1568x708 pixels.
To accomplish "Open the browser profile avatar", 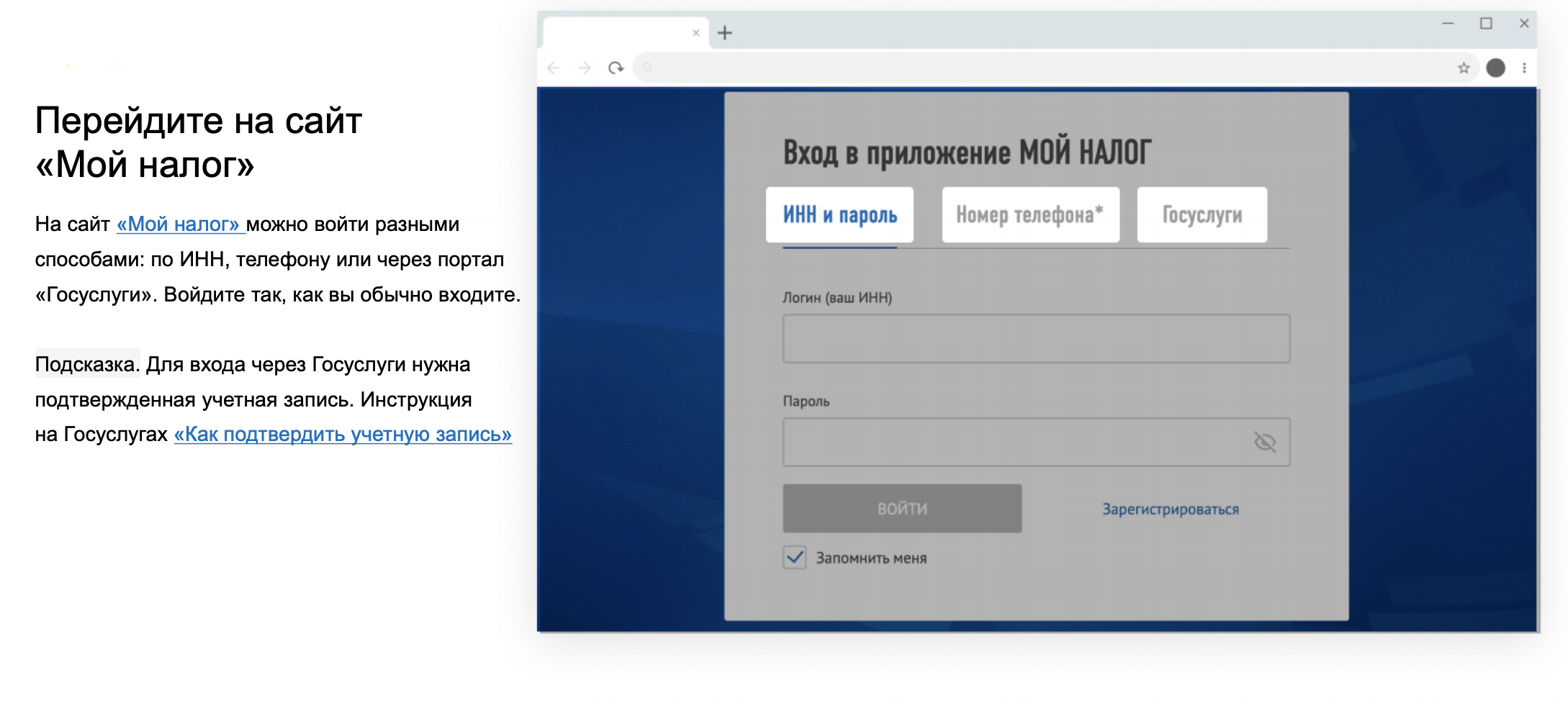I will (x=1496, y=68).
